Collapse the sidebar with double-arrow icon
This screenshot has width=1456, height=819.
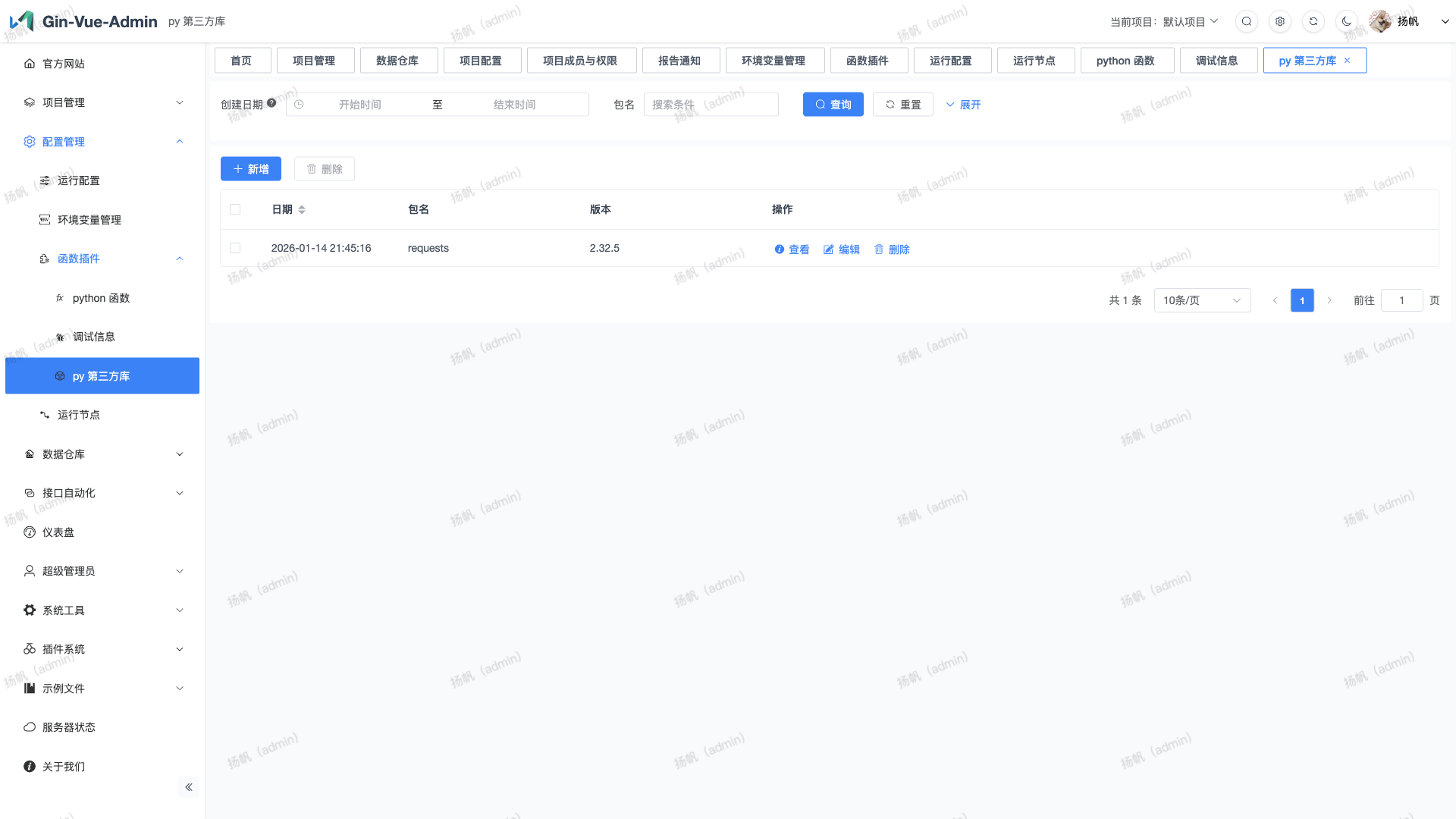pyautogui.click(x=189, y=787)
